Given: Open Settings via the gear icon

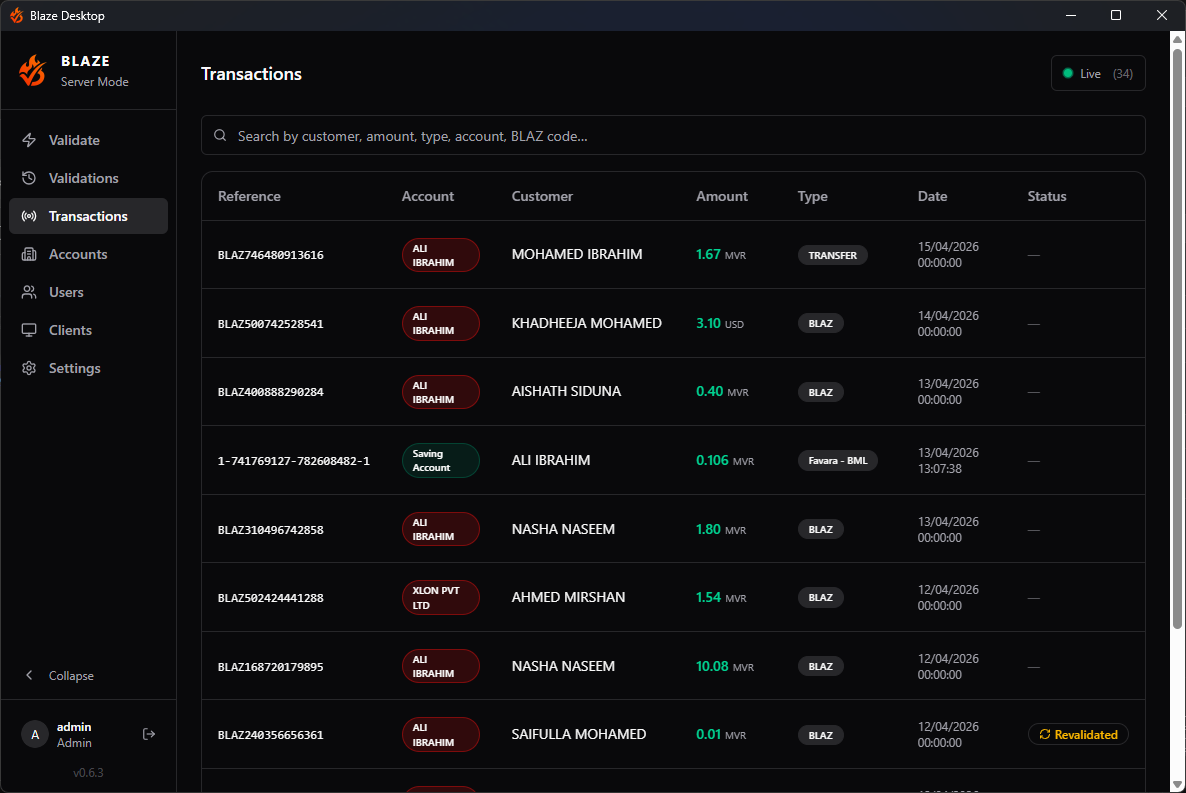Looking at the screenshot, I should (30, 368).
